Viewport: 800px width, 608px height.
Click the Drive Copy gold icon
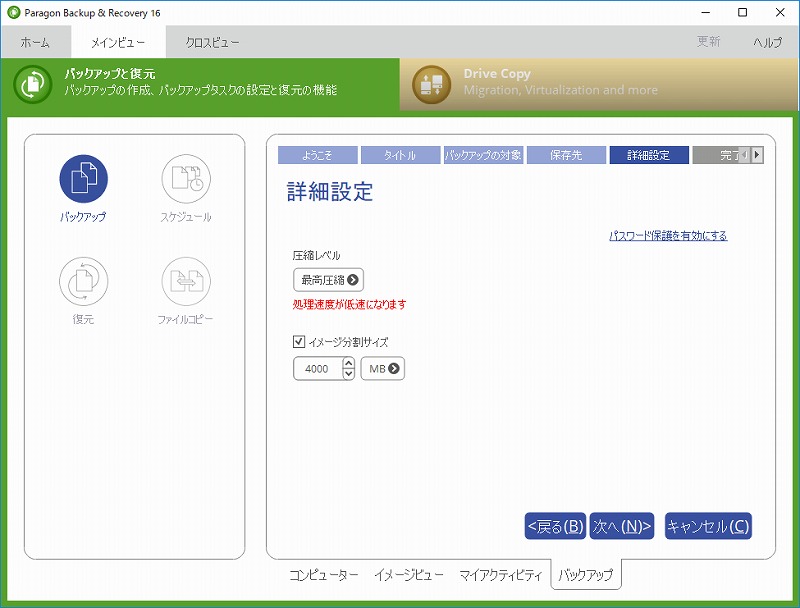(x=432, y=84)
